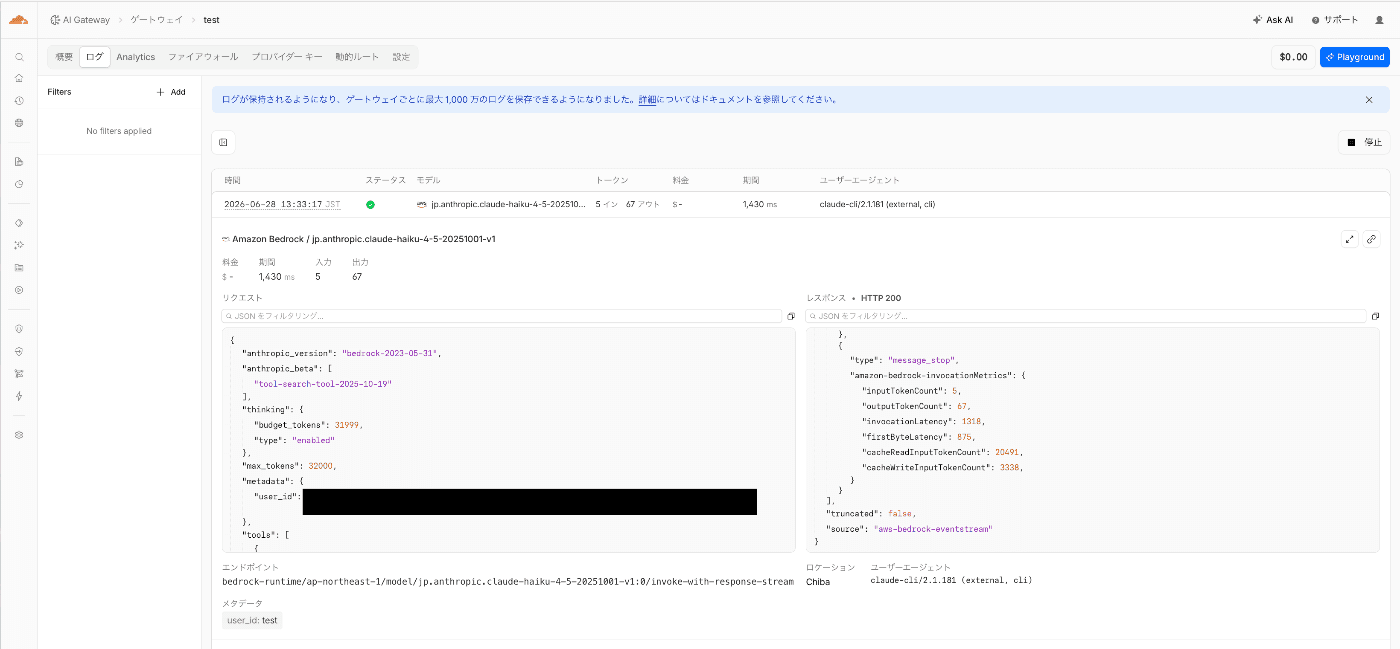This screenshot has width=1400, height=649.
Task: Click the network nodes icon in sidebar
Action: (19, 373)
